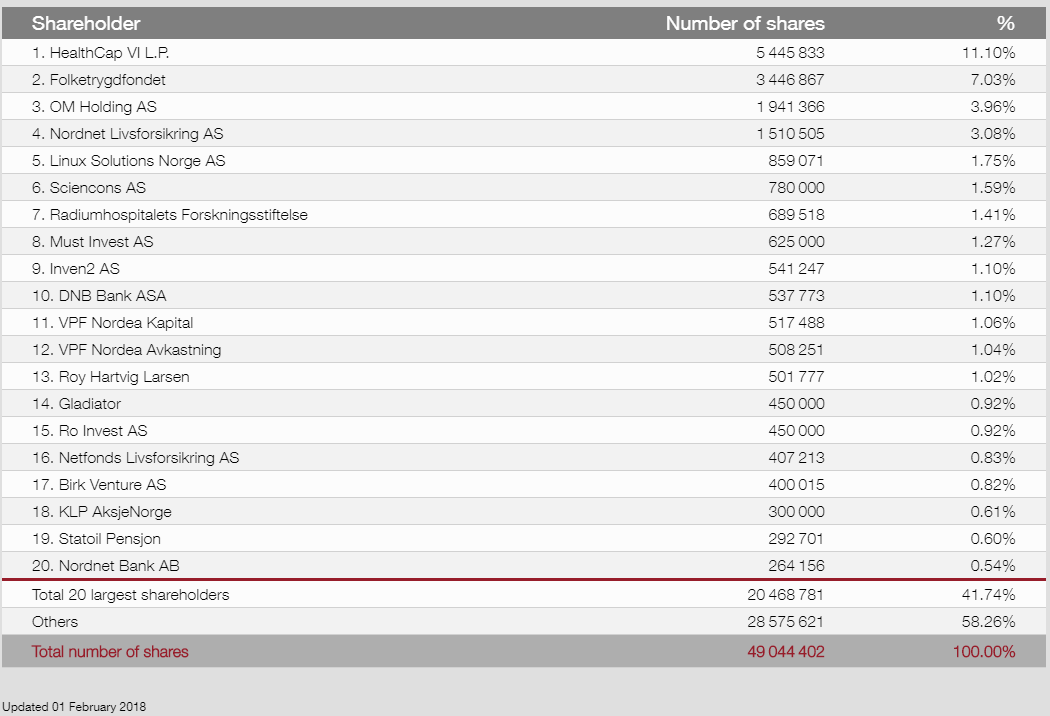Select the 7.03% percentage value

pos(993,80)
